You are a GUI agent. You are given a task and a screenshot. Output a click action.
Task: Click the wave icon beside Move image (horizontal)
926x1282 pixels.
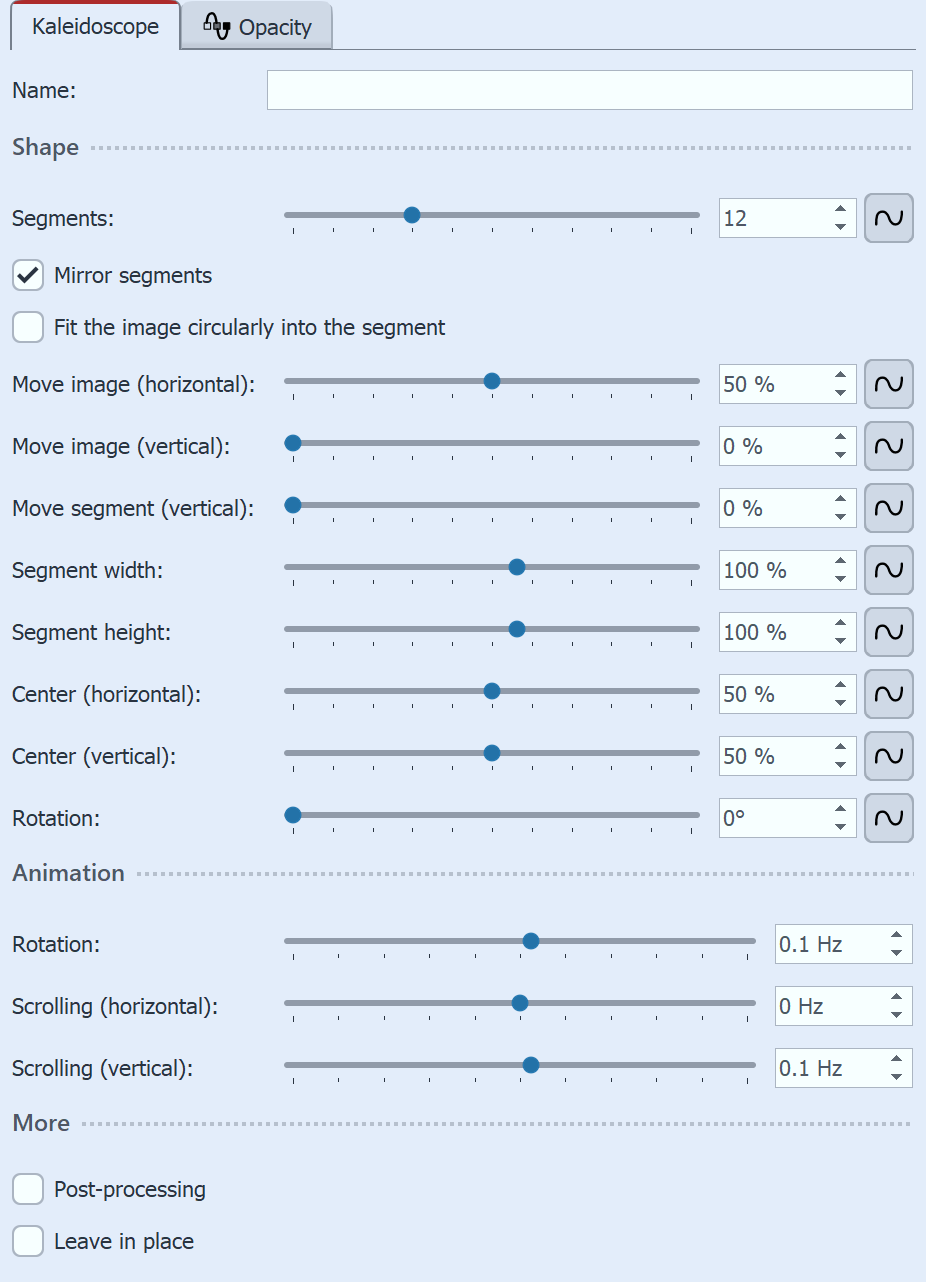[888, 384]
